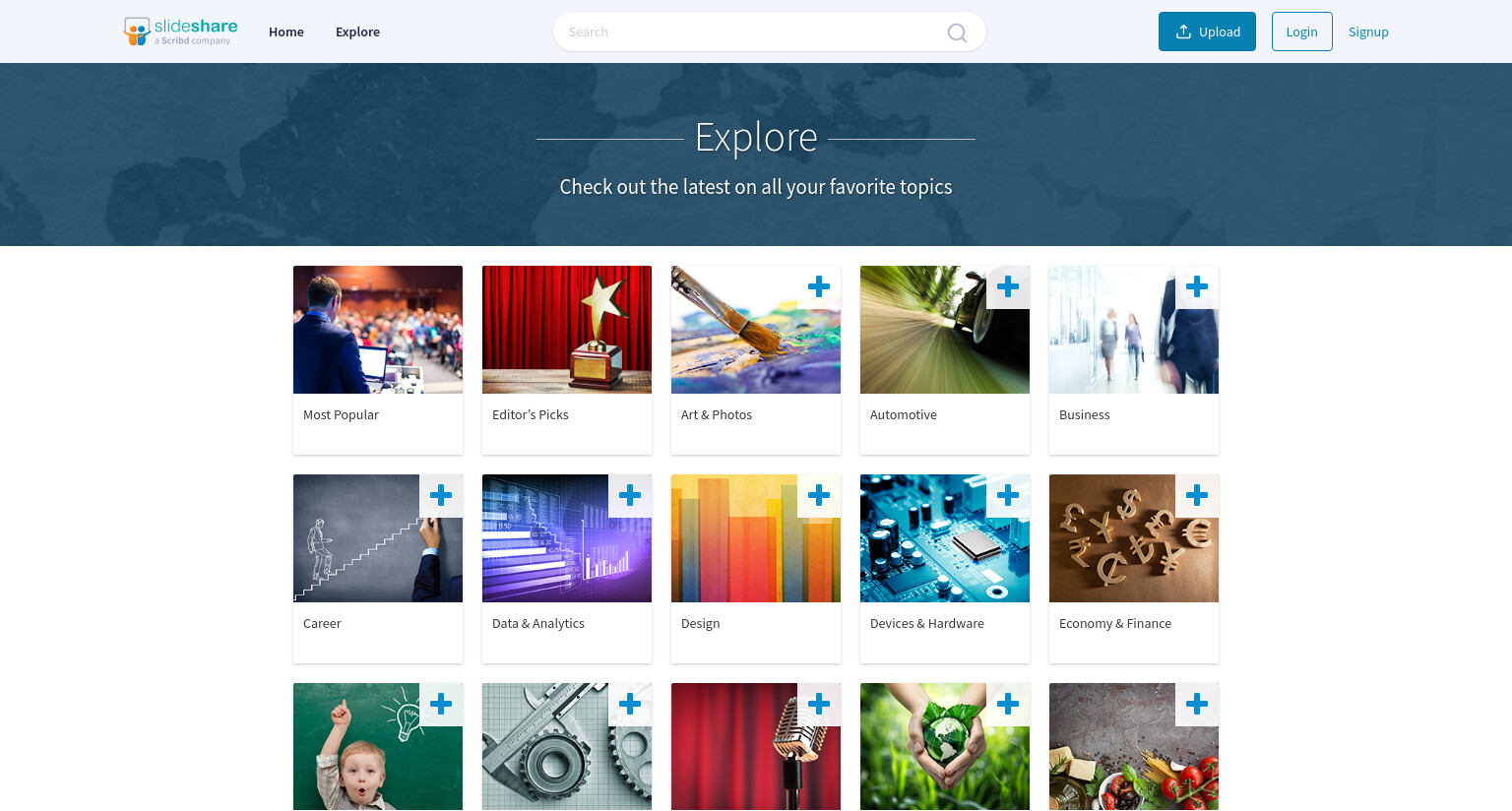The height and width of the screenshot is (811, 1512).
Task: Open the Home menu item
Action: point(286,31)
